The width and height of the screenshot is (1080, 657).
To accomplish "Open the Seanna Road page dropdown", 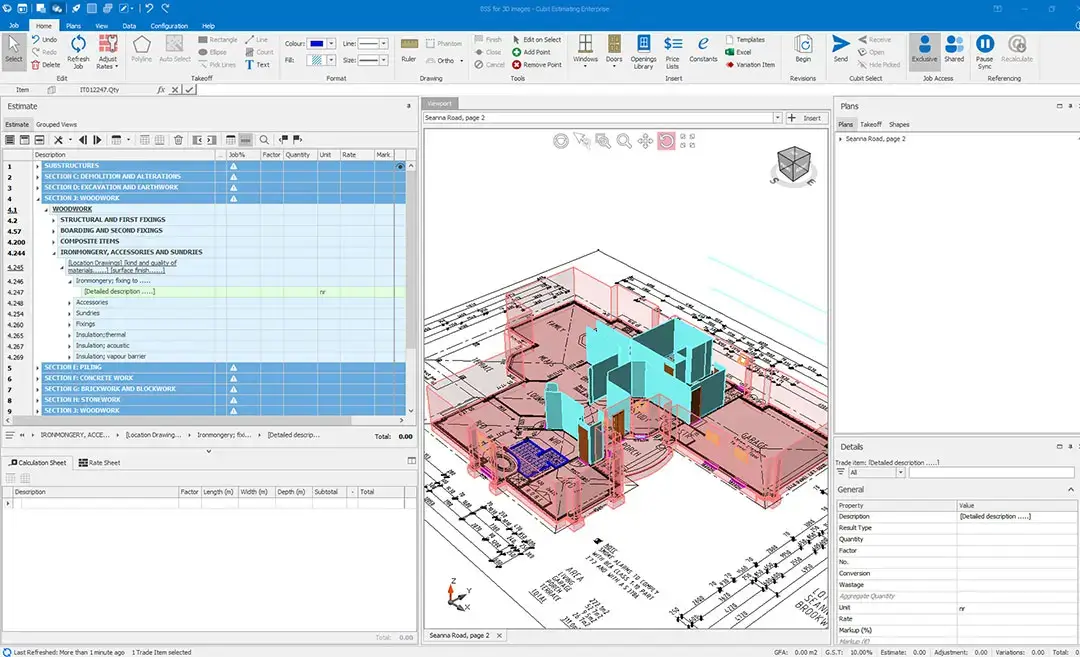I will click(777, 118).
